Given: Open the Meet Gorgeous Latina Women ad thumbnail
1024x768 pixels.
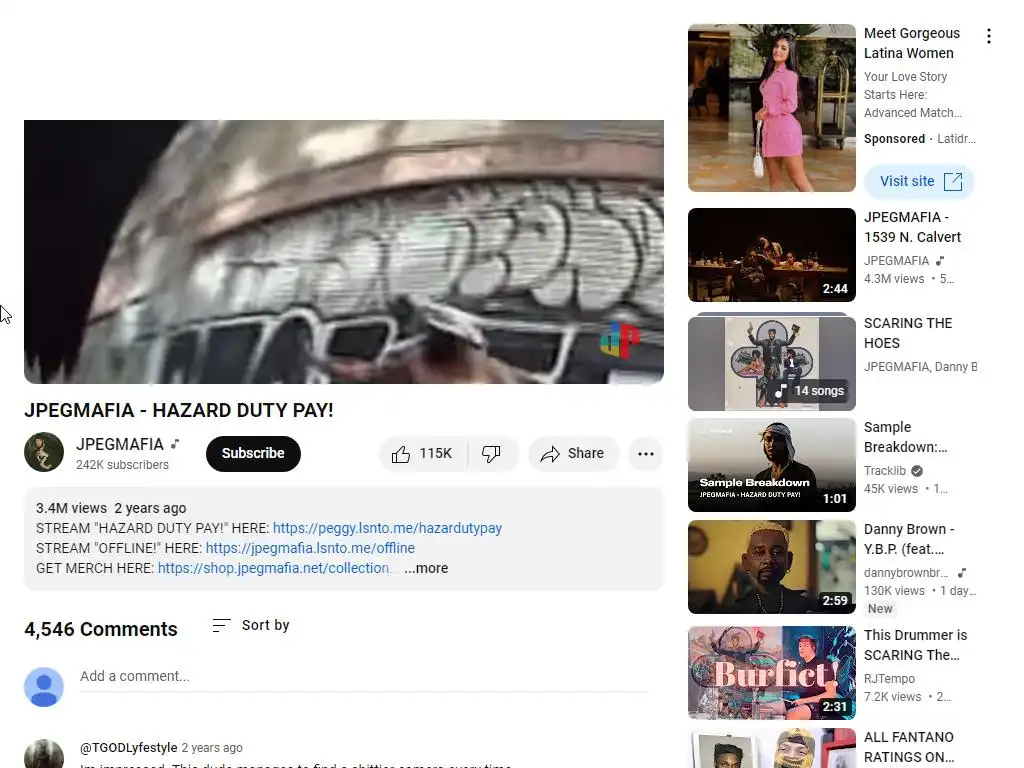Looking at the screenshot, I should pos(772,108).
